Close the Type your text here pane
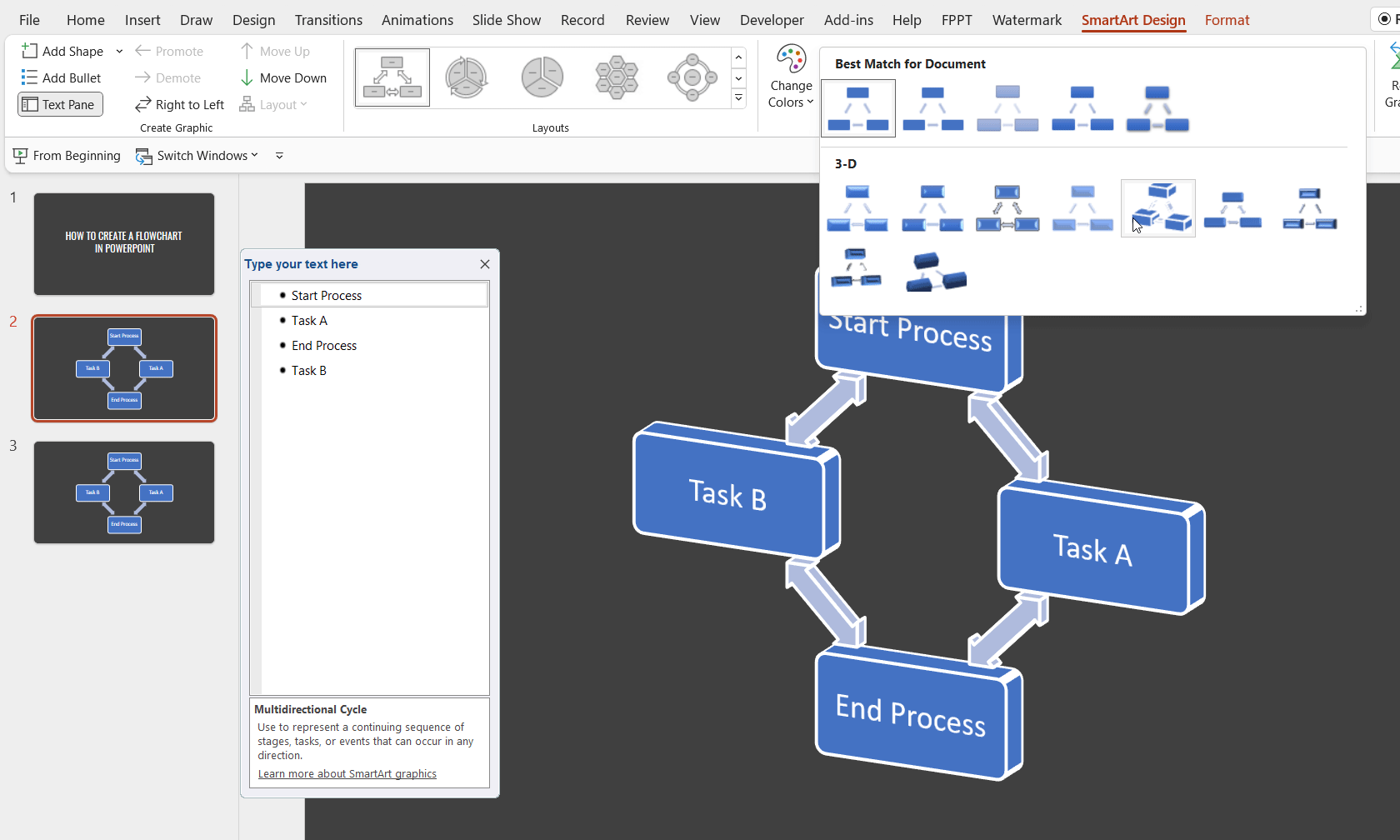This screenshot has width=1400, height=840. (484, 264)
